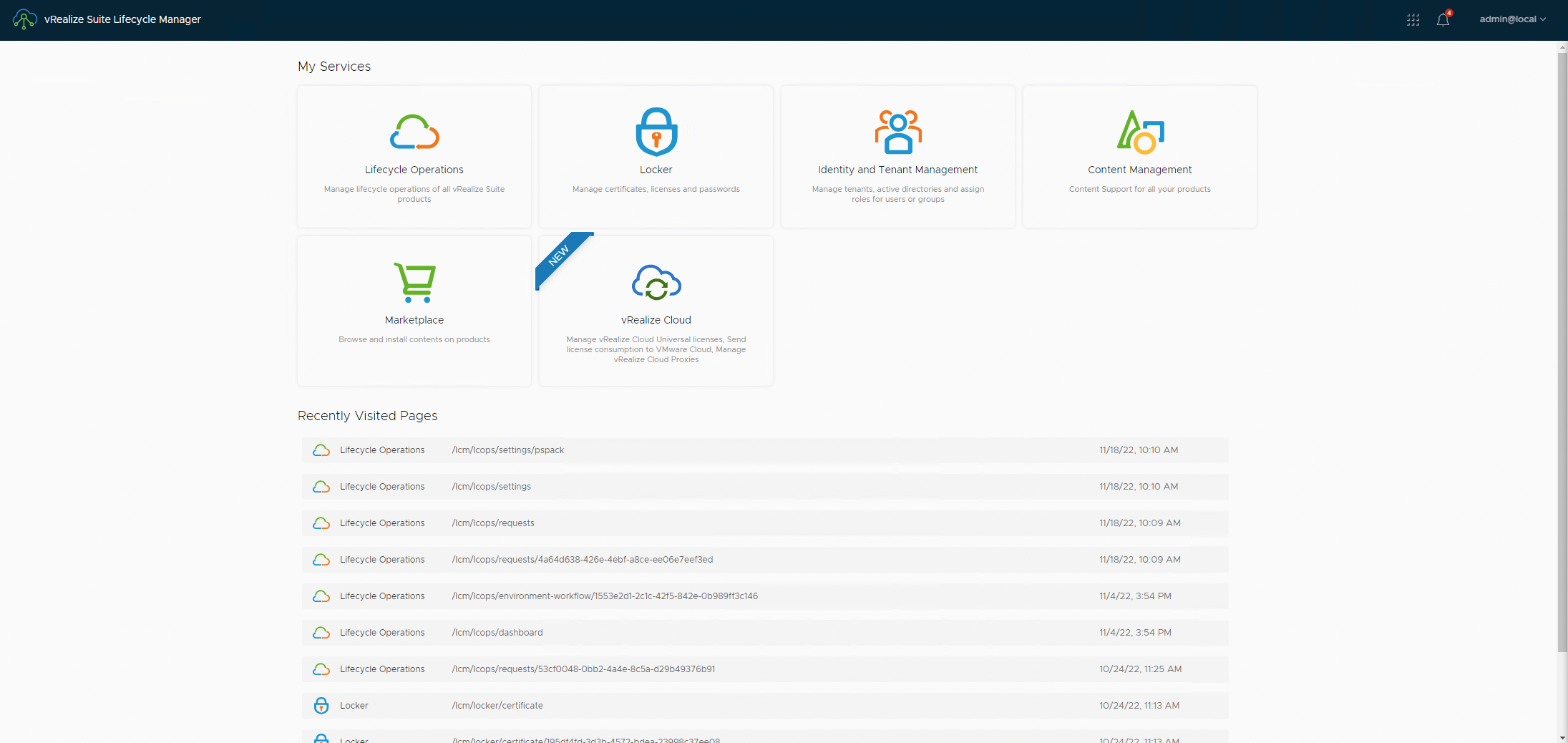Open the Content Management shapes icon

coord(1140,132)
